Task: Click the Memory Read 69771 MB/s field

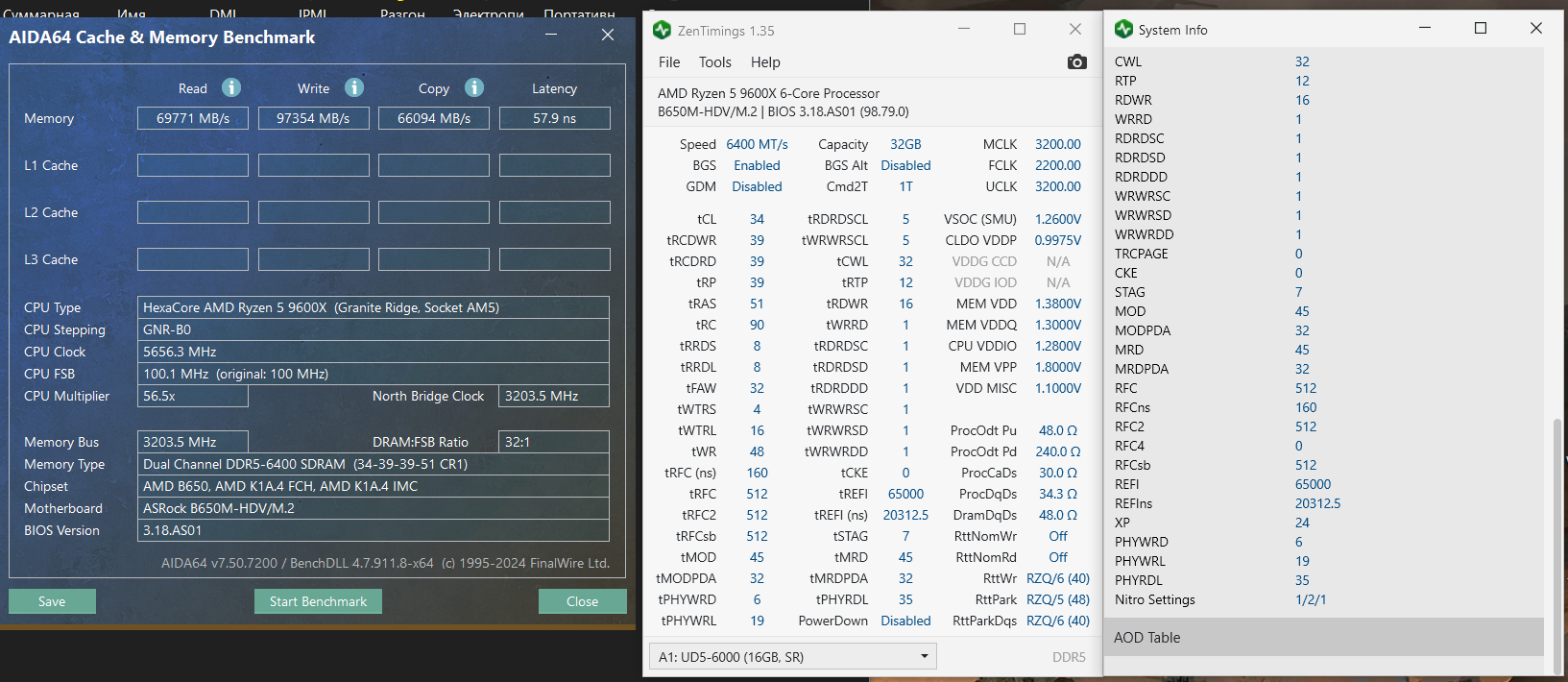Action: 193,118
